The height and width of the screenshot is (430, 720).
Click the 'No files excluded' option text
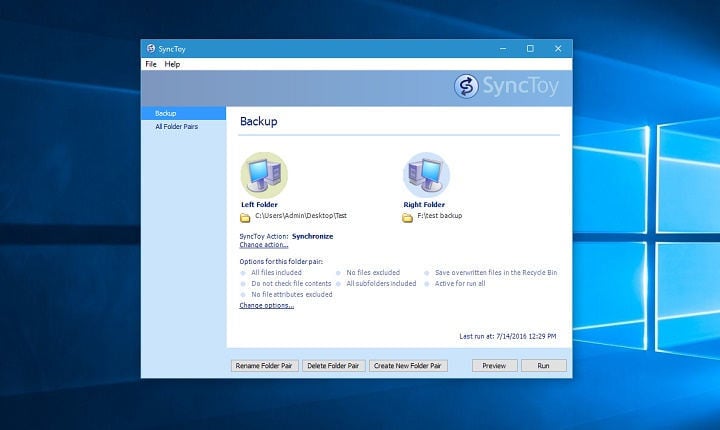pyautogui.click(x=373, y=272)
